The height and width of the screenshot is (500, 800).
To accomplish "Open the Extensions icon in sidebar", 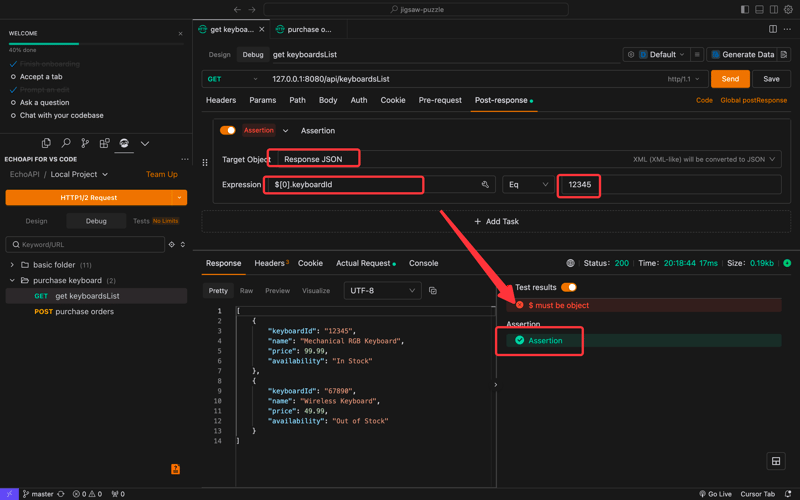I will click(x=104, y=144).
